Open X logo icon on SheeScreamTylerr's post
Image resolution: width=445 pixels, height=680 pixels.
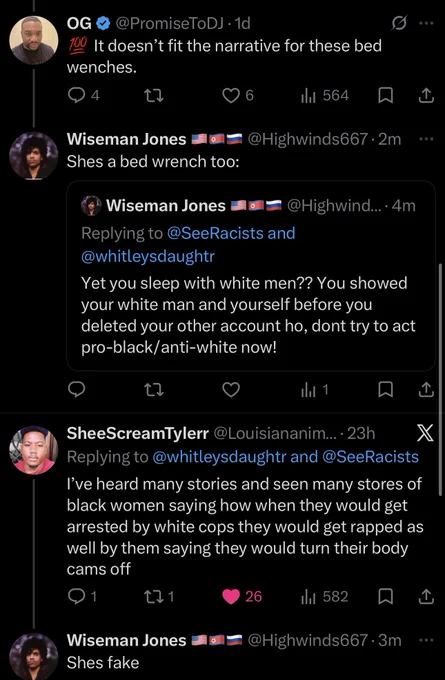point(425,433)
